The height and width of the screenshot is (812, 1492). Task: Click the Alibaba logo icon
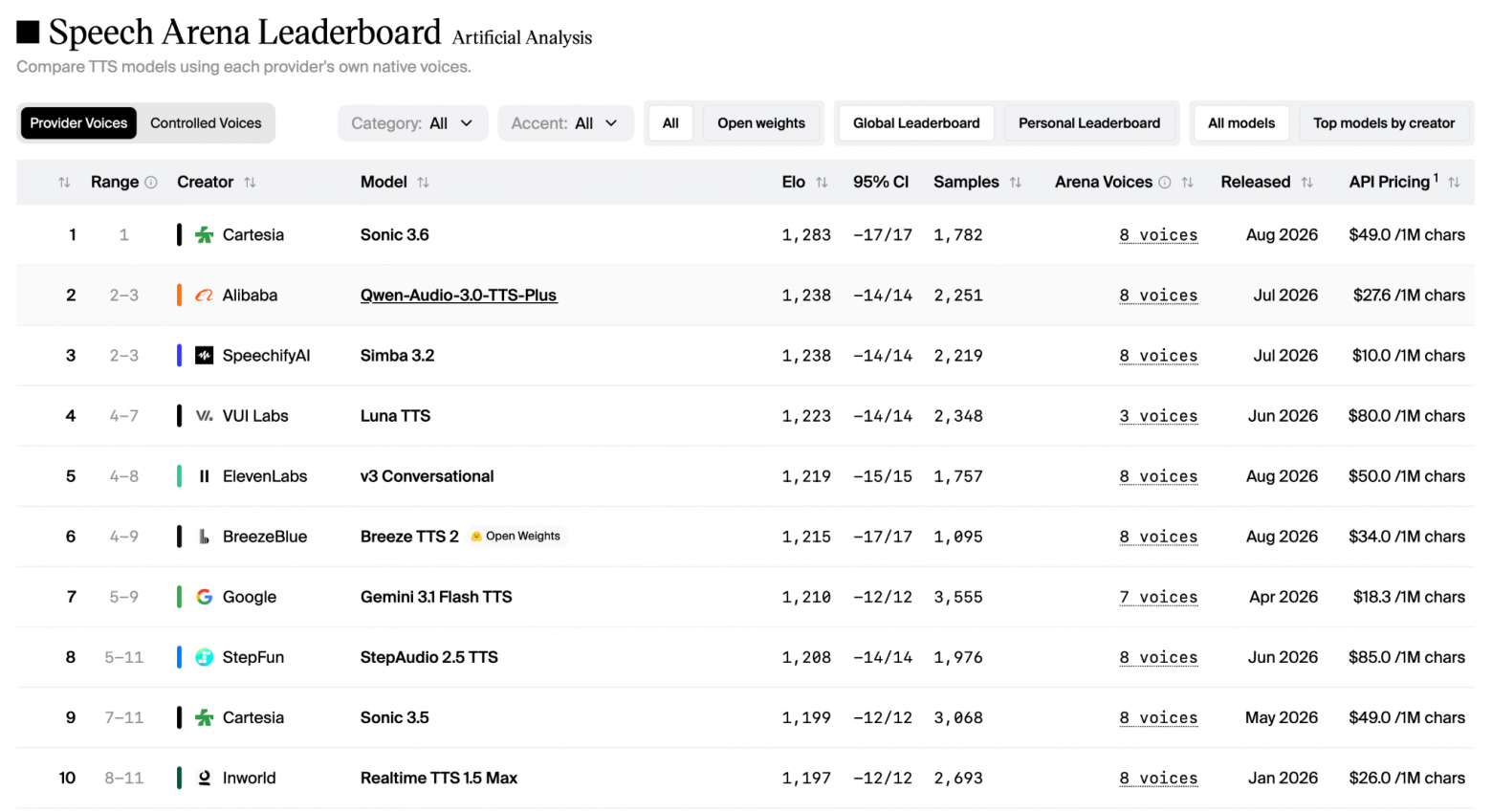point(205,296)
